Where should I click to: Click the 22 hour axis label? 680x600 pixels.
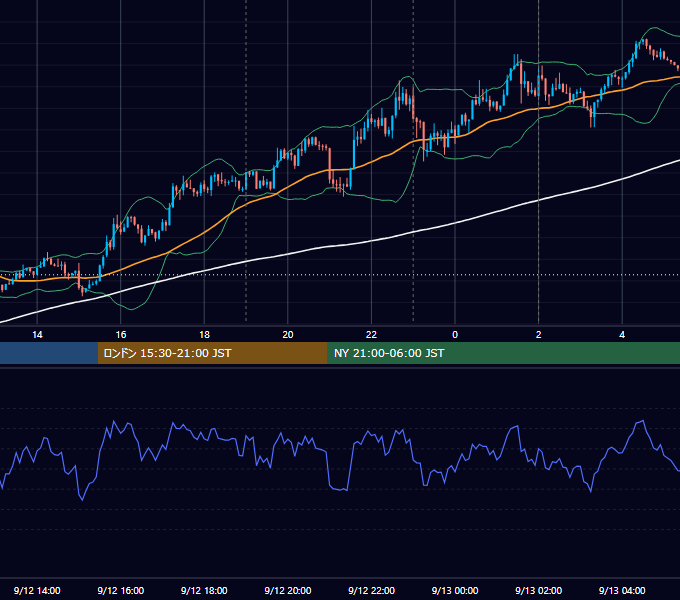[371, 335]
